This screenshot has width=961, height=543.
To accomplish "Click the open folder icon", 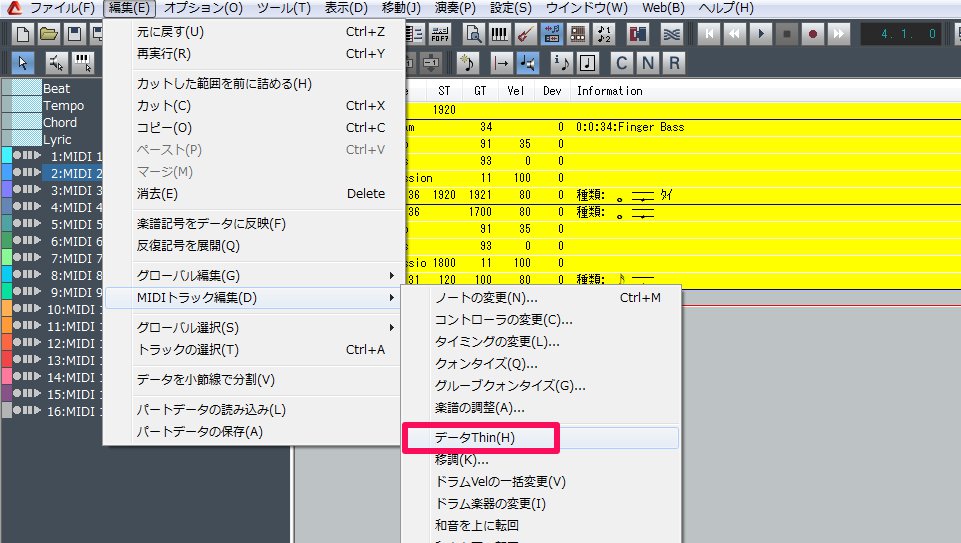I will pyautogui.click(x=49, y=34).
